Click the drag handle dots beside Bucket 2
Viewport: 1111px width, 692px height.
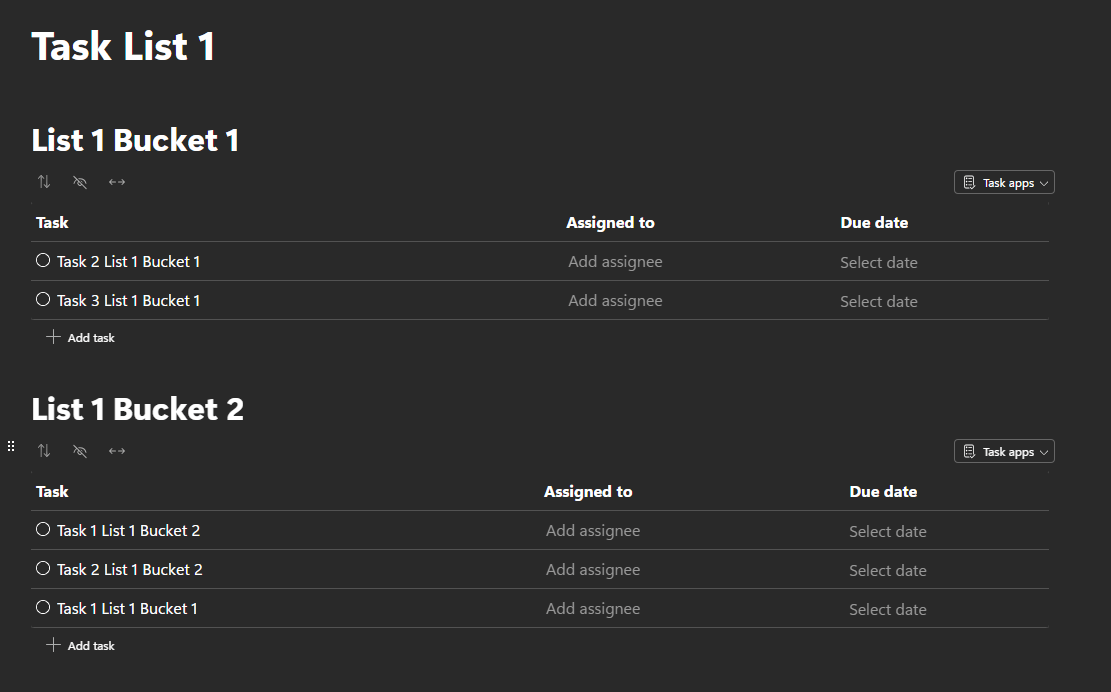coord(11,446)
